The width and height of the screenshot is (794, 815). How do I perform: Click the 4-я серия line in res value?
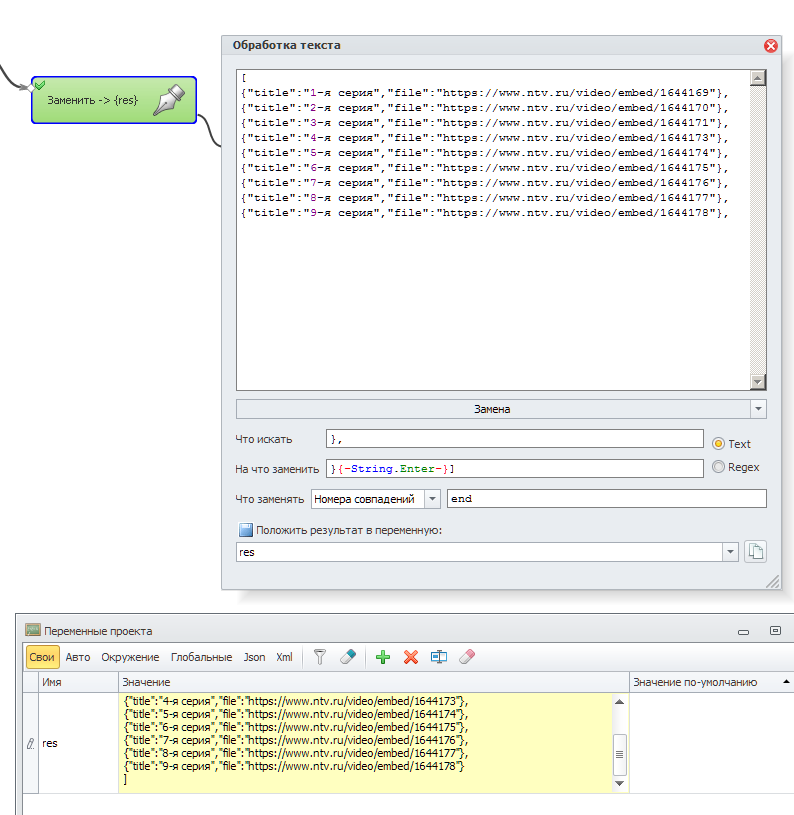point(296,701)
